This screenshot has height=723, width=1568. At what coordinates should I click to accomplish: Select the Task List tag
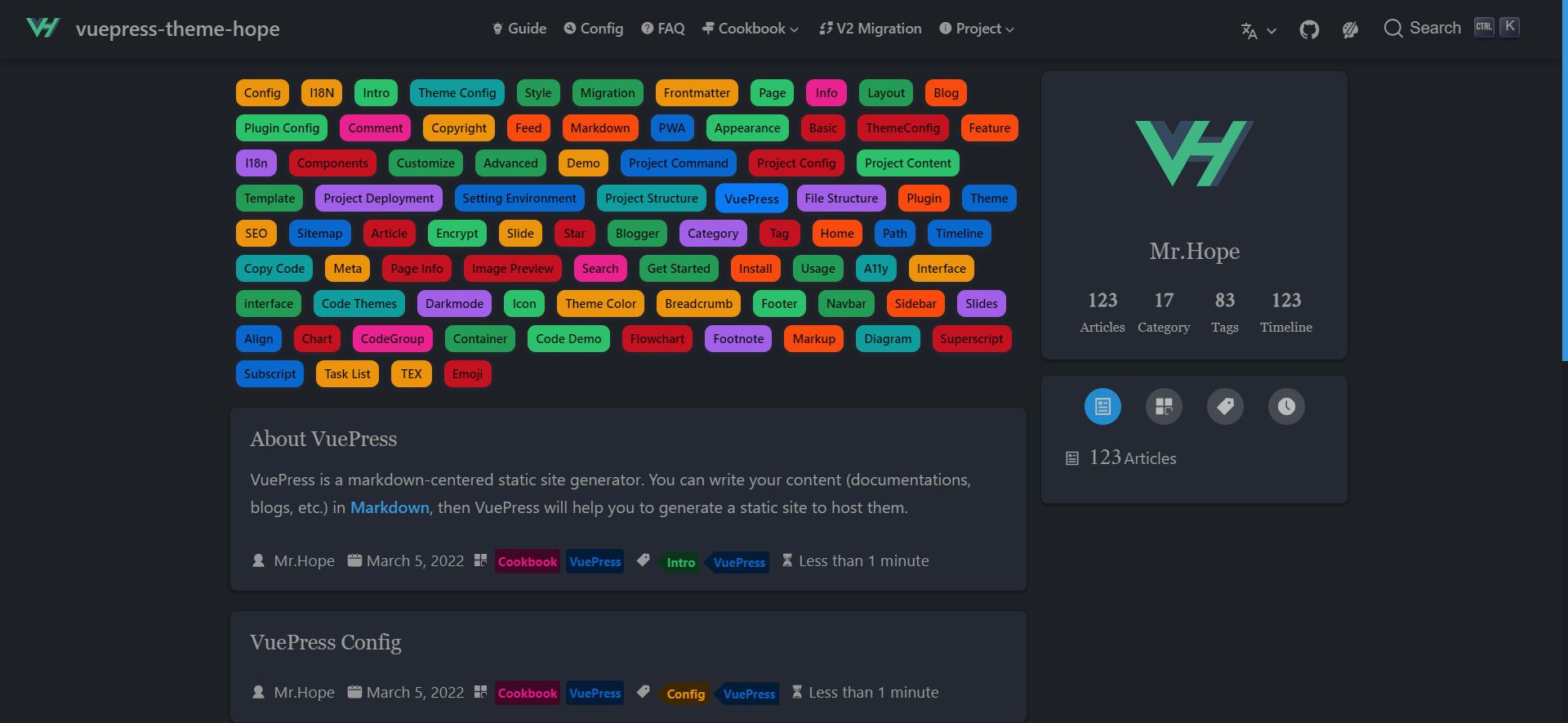(347, 374)
